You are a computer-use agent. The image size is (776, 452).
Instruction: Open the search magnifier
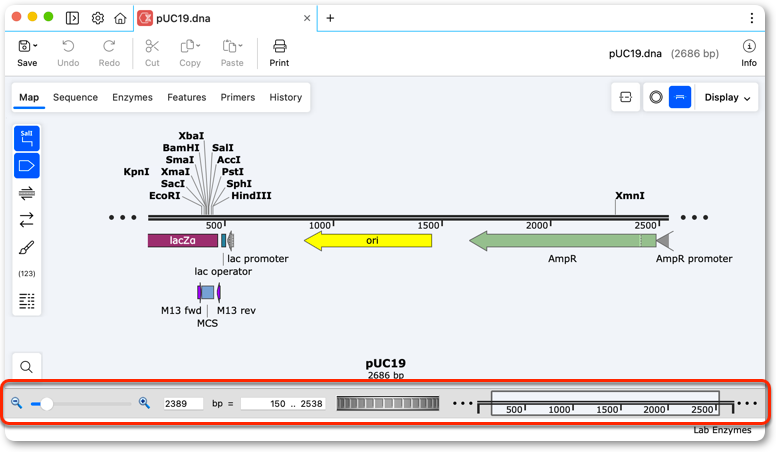tap(27, 367)
